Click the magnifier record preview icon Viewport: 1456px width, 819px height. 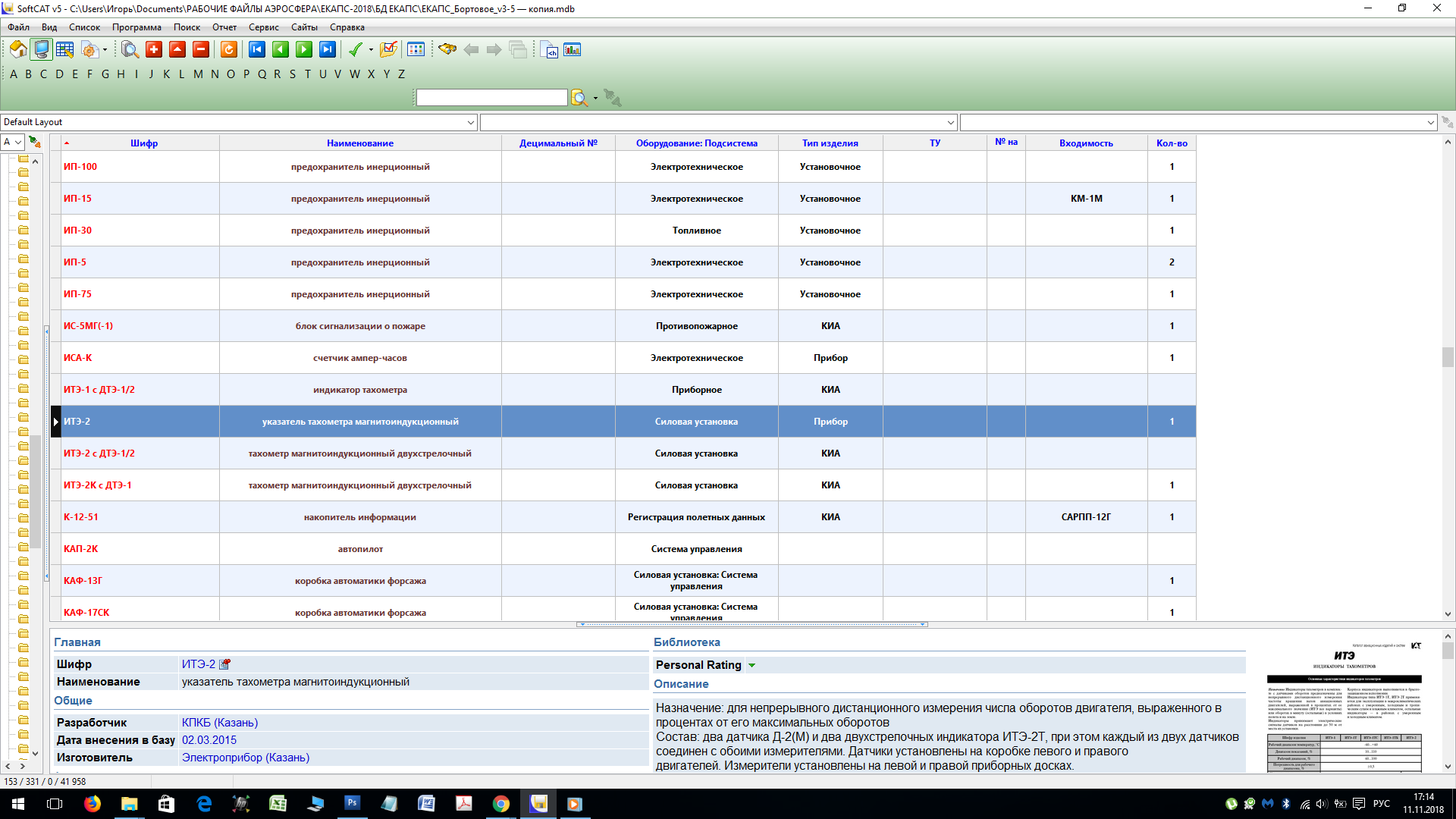click(130, 50)
